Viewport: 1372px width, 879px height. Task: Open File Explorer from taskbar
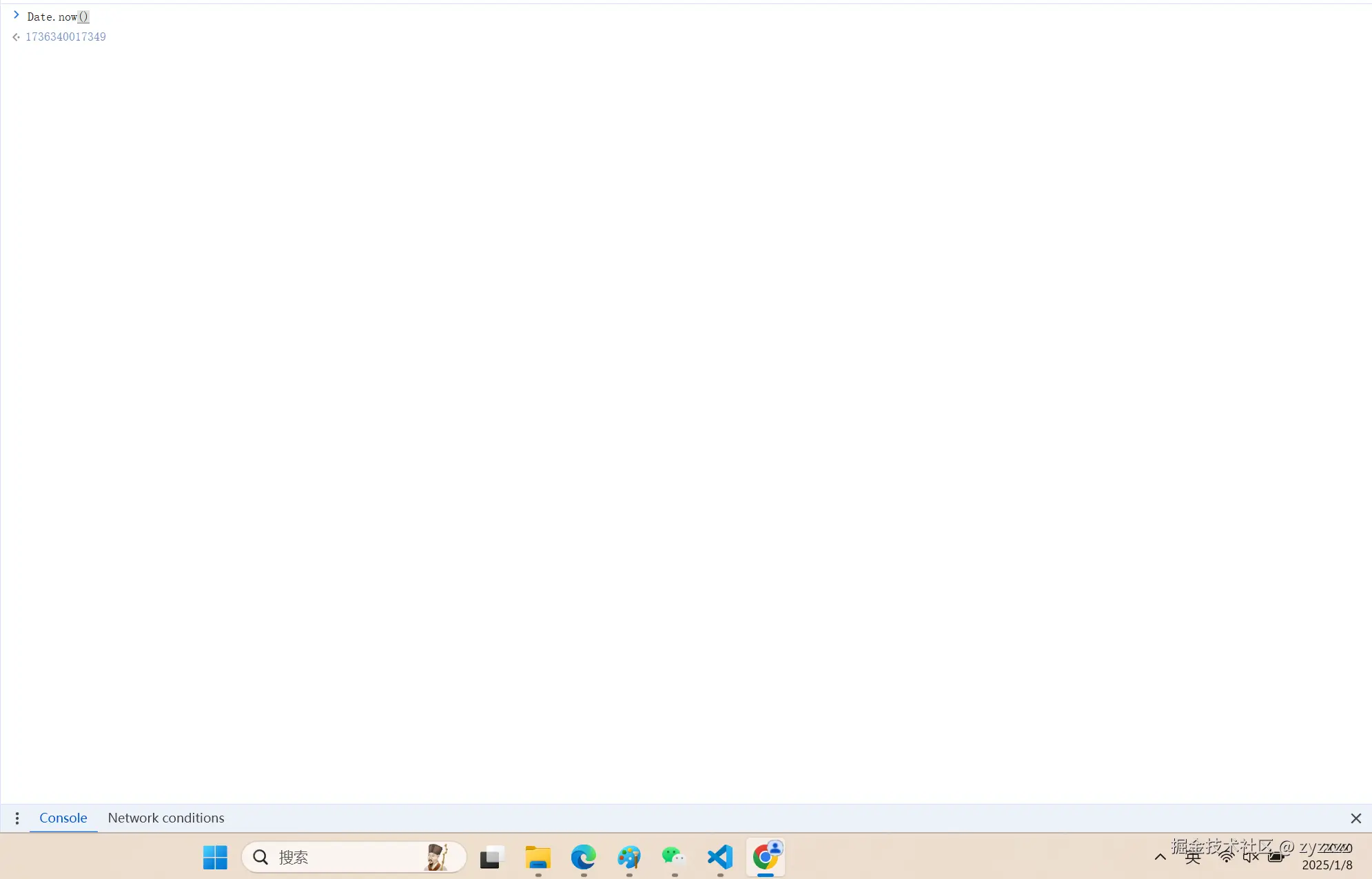pyautogui.click(x=537, y=858)
